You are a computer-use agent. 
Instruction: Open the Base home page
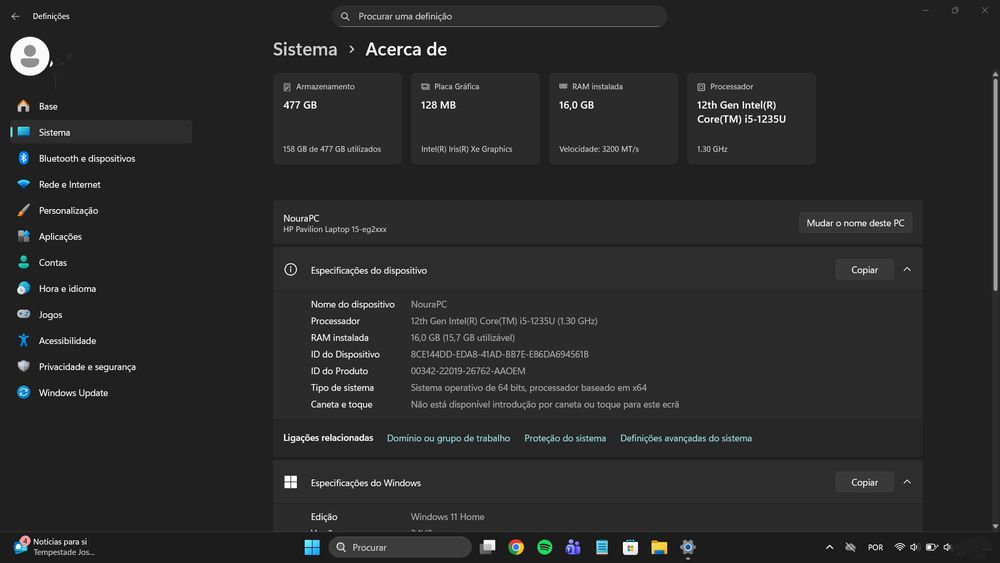click(x=101, y=106)
